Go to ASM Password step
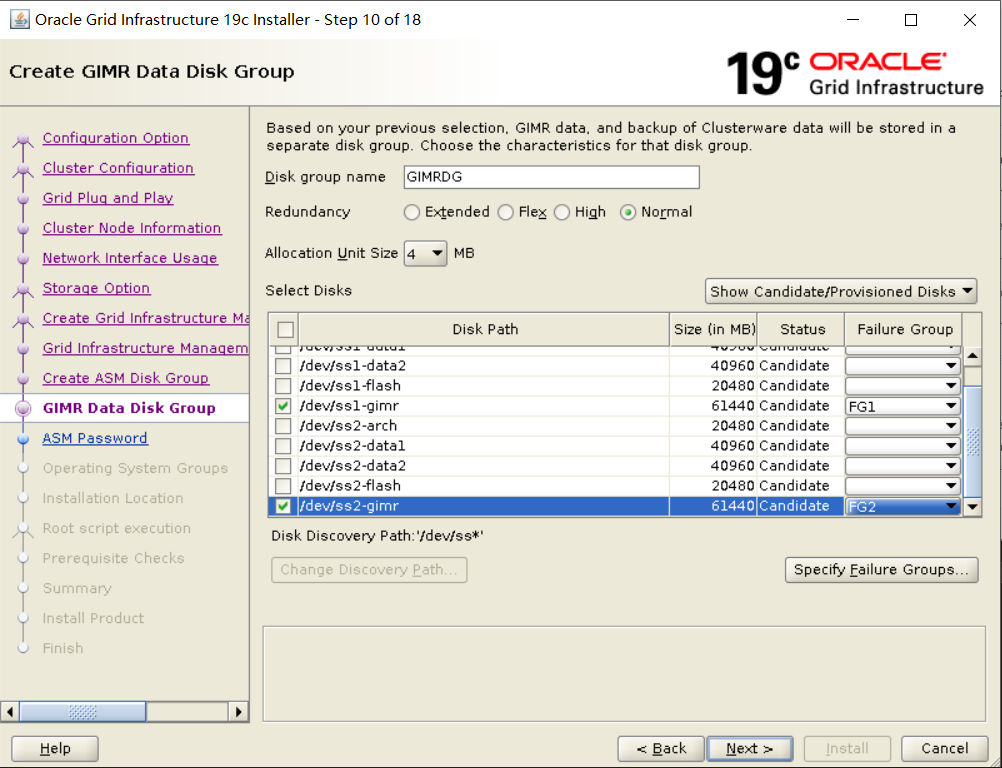The width and height of the screenshot is (1002, 768). 95,438
